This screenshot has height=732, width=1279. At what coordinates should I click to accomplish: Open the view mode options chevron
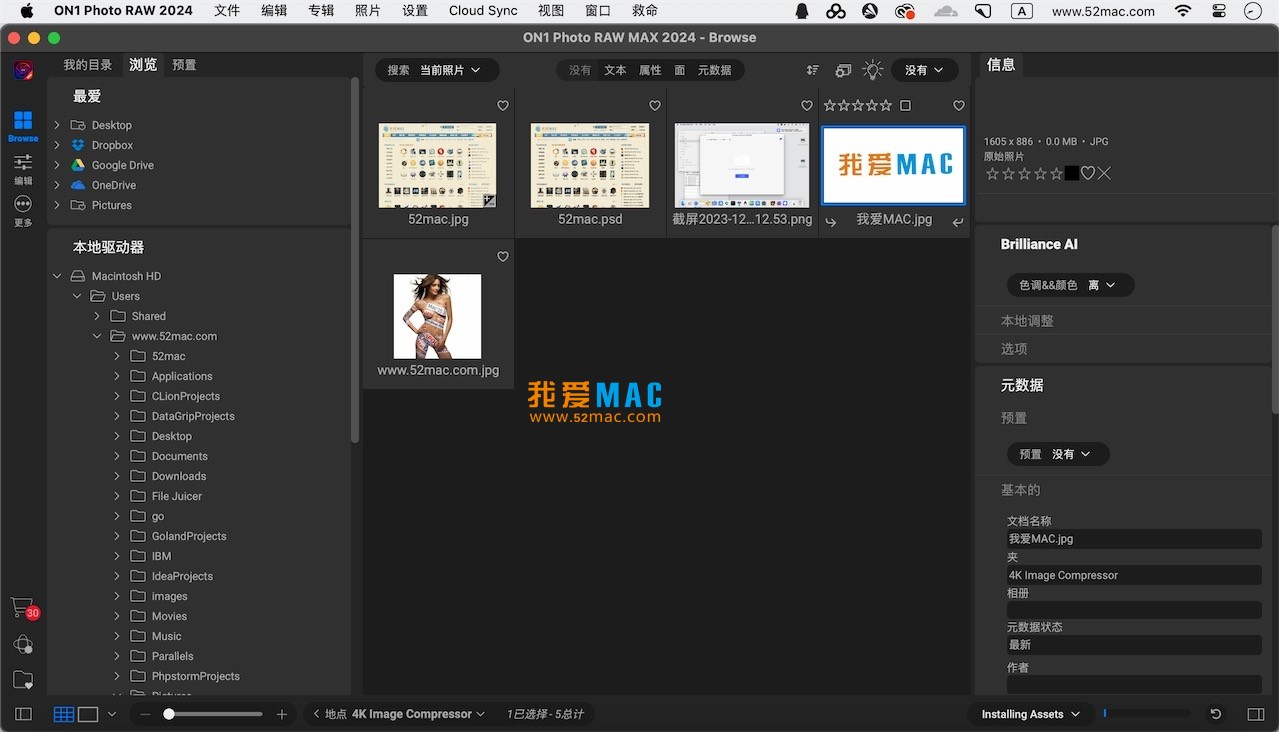pos(112,714)
